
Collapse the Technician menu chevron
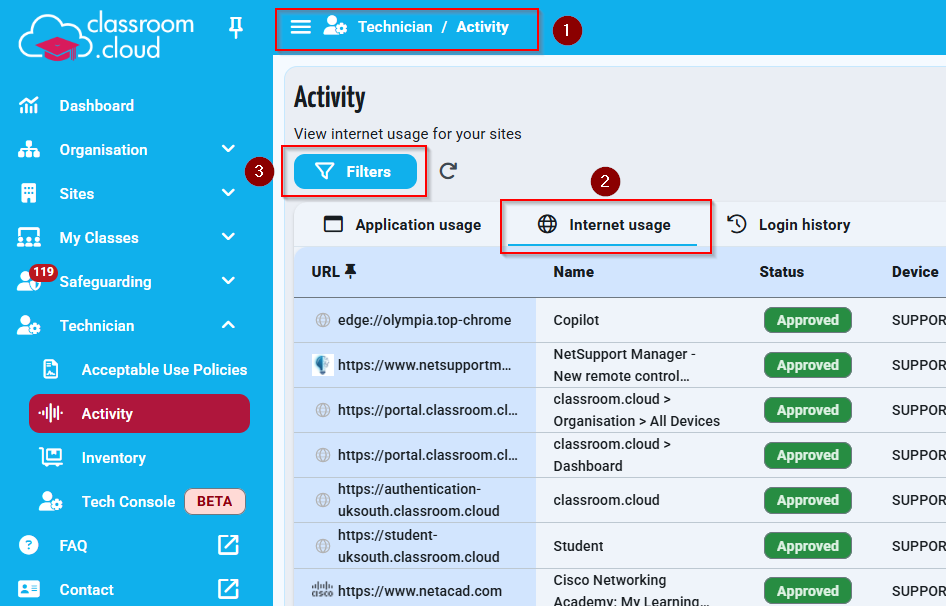coord(228,325)
